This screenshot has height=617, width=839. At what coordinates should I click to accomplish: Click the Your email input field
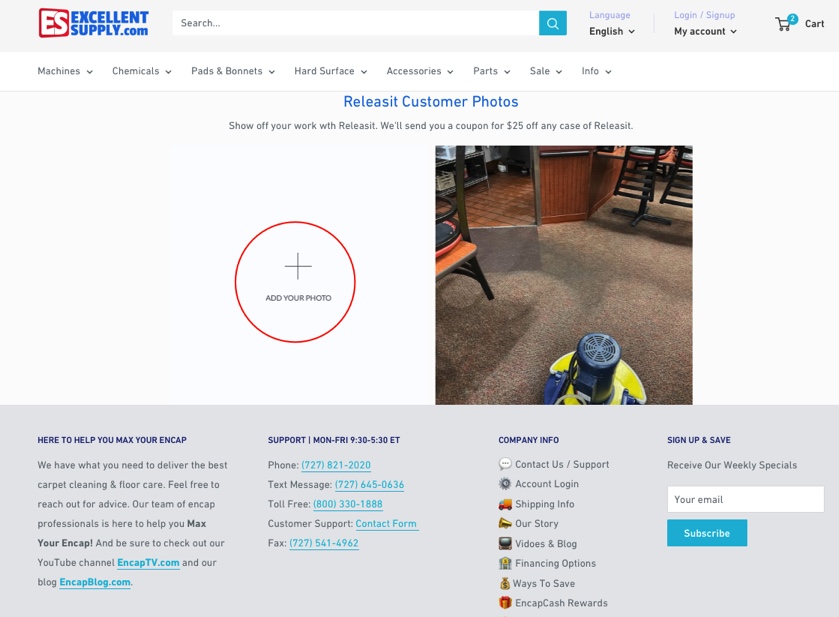point(745,499)
